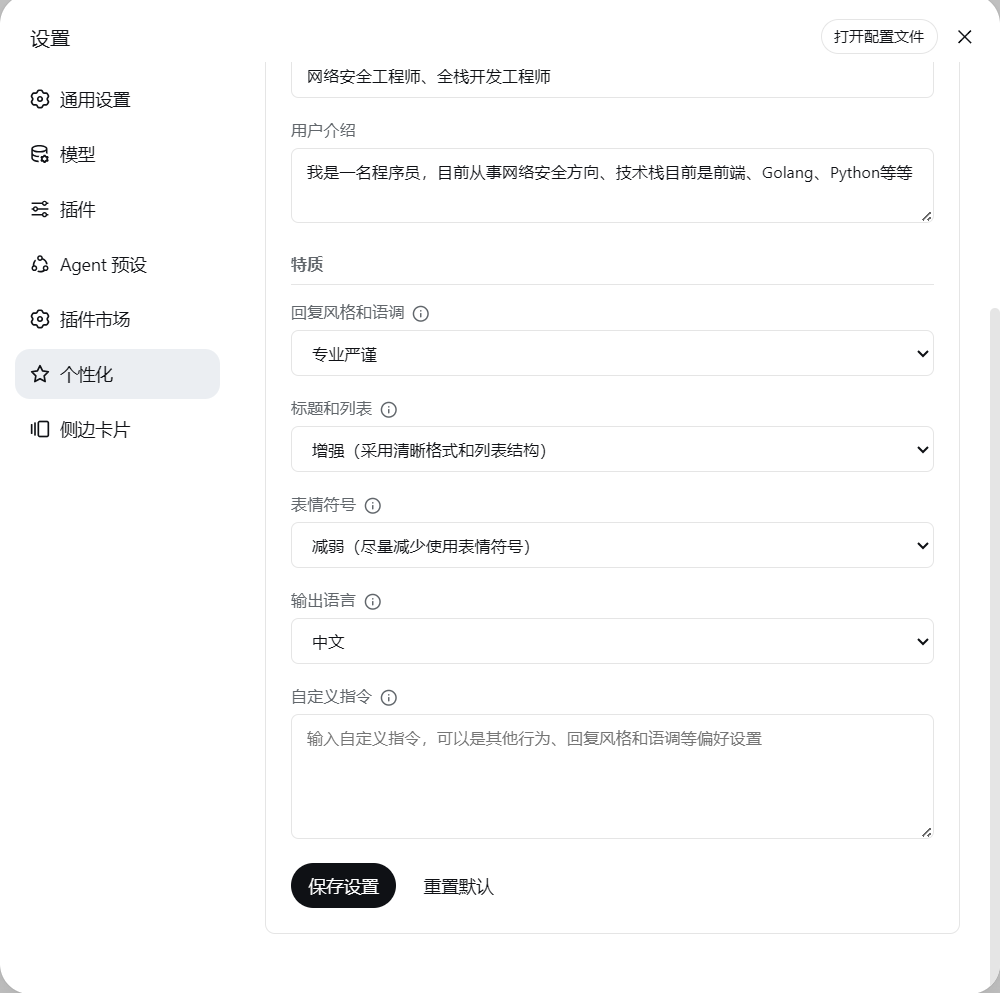This screenshot has width=1000, height=993.
Task: Click the database icon beside 模型
Action: pos(40,154)
